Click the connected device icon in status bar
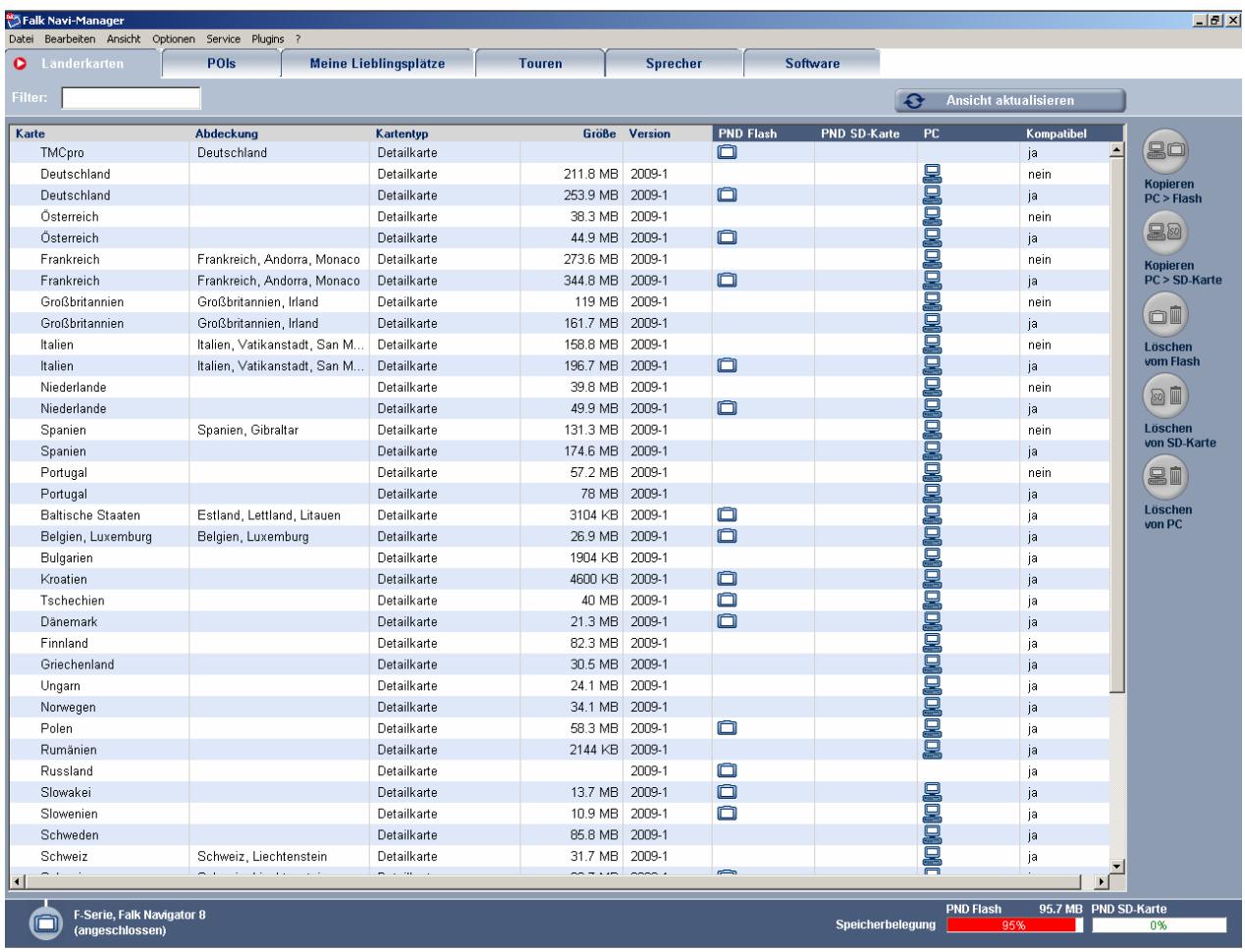Image resolution: width=1245 pixels, height=952 pixels. click(x=44, y=922)
